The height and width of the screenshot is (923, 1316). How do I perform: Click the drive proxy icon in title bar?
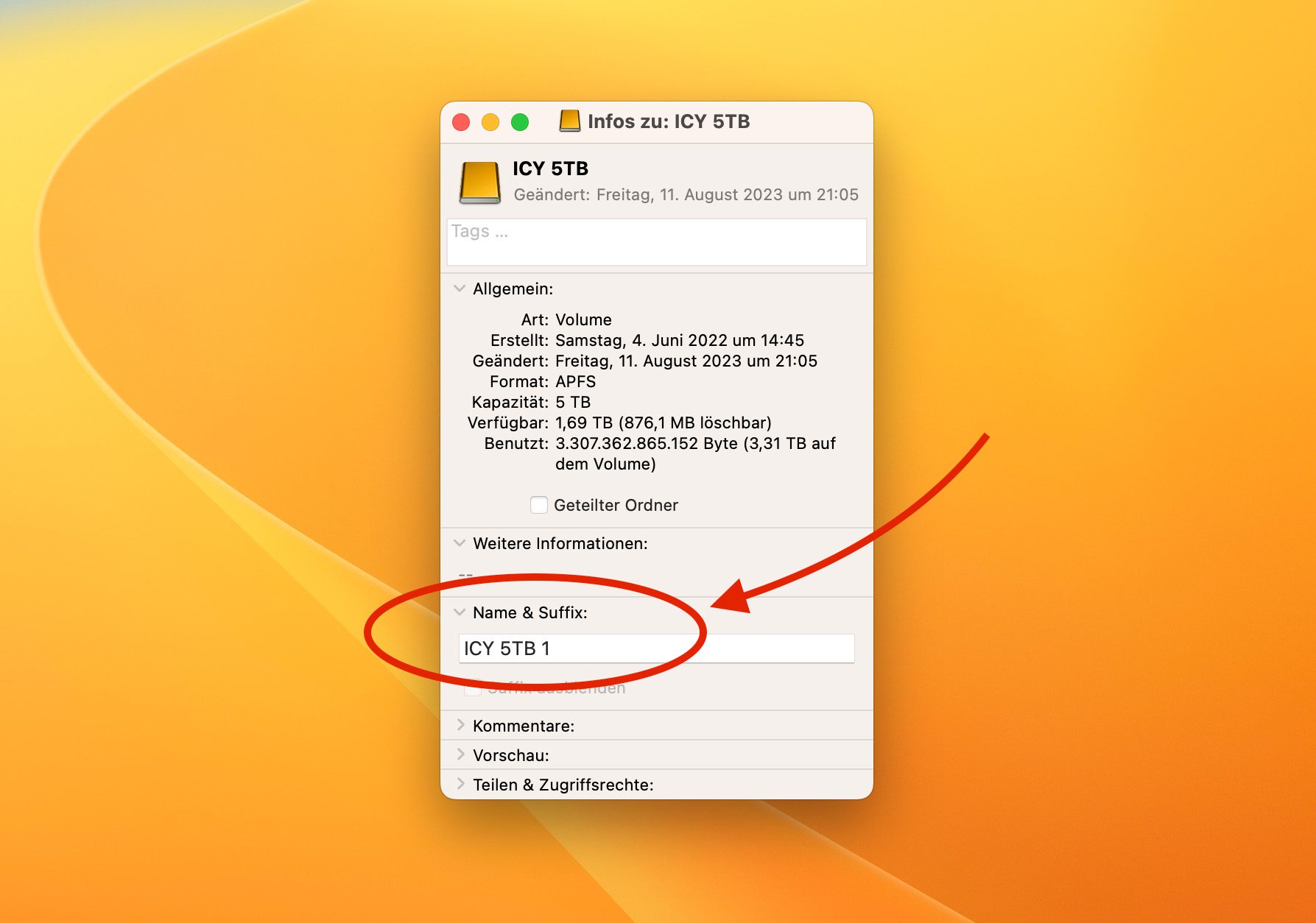pos(569,121)
